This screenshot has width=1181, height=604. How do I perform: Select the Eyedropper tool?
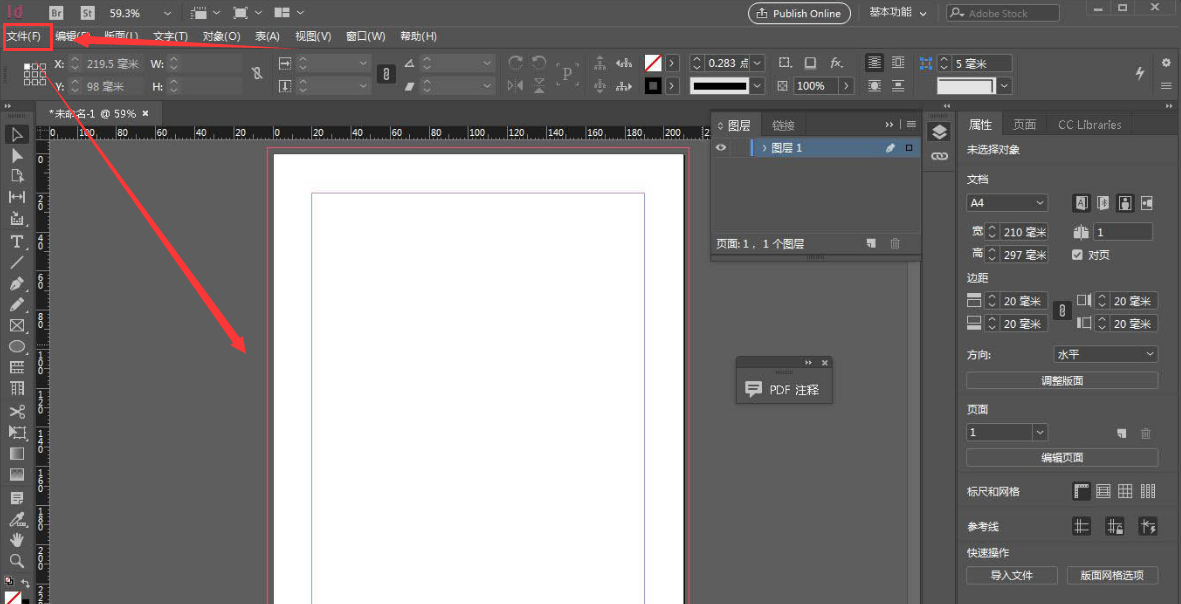[x=17, y=519]
